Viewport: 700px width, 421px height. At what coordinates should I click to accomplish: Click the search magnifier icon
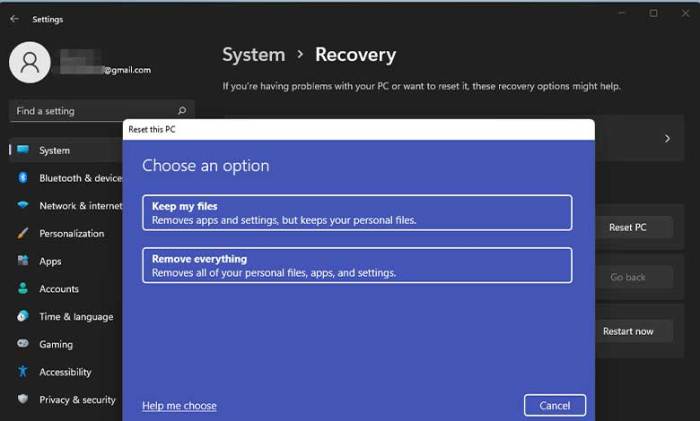(x=182, y=110)
